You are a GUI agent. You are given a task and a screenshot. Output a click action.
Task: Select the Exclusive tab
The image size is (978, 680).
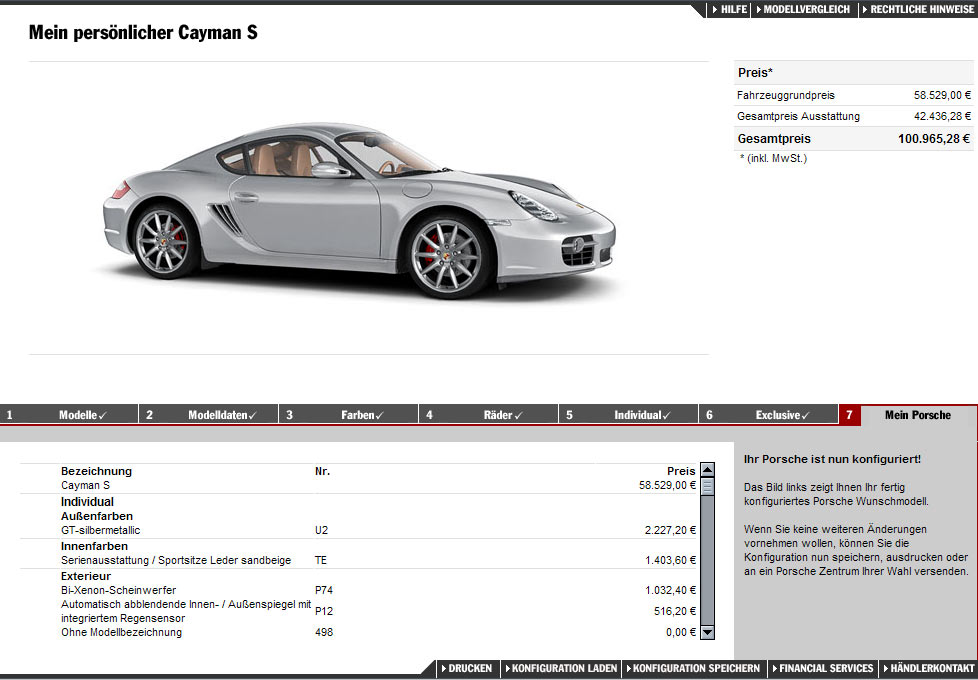tap(768, 415)
